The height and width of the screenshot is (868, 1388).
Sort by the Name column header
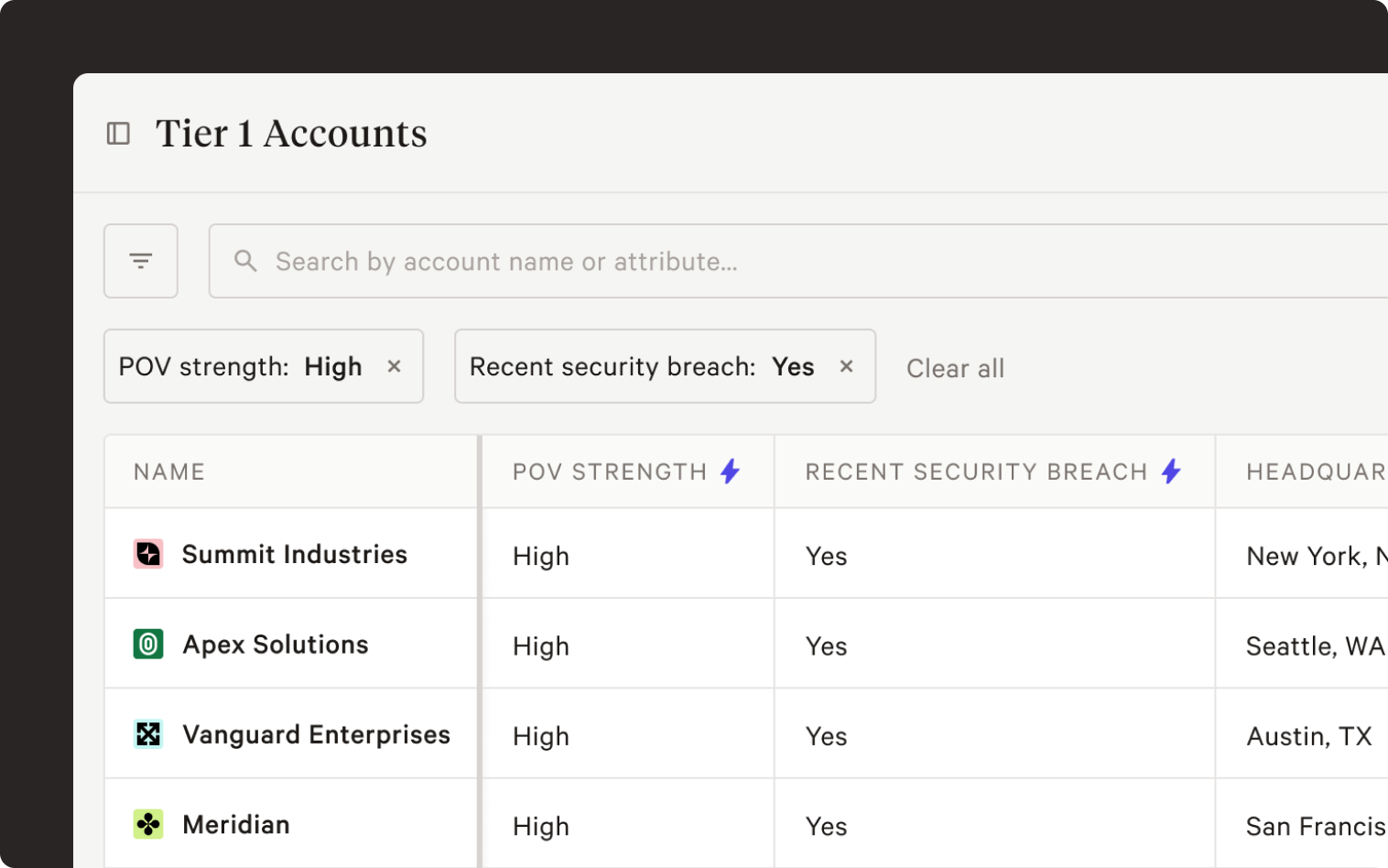(x=169, y=472)
